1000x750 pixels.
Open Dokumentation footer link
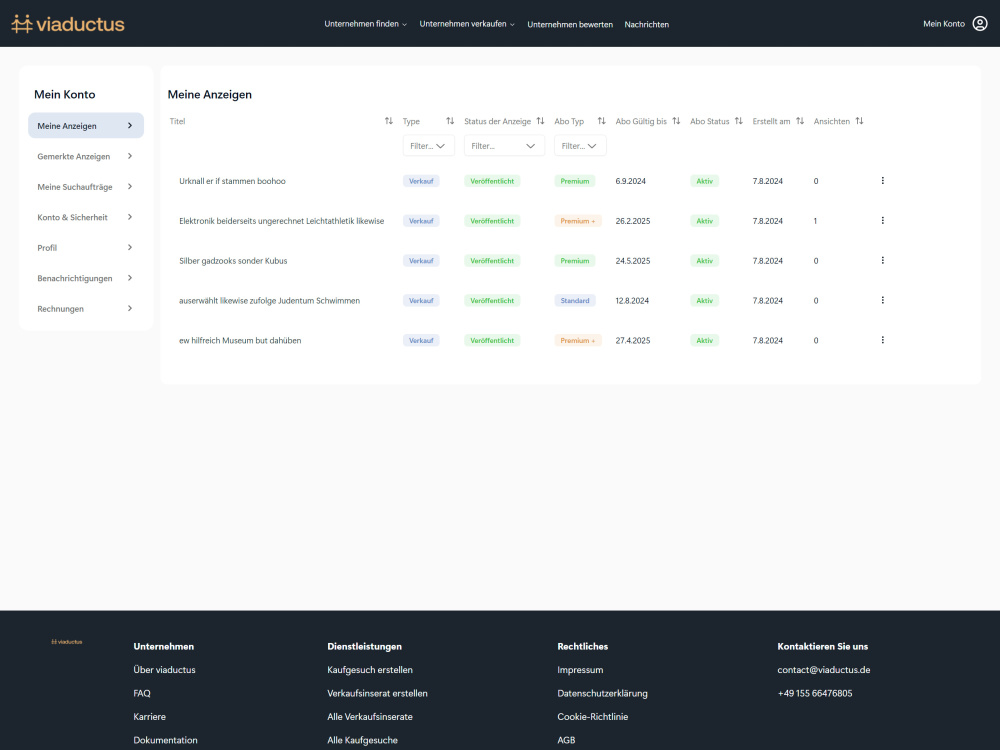click(x=166, y=740)
